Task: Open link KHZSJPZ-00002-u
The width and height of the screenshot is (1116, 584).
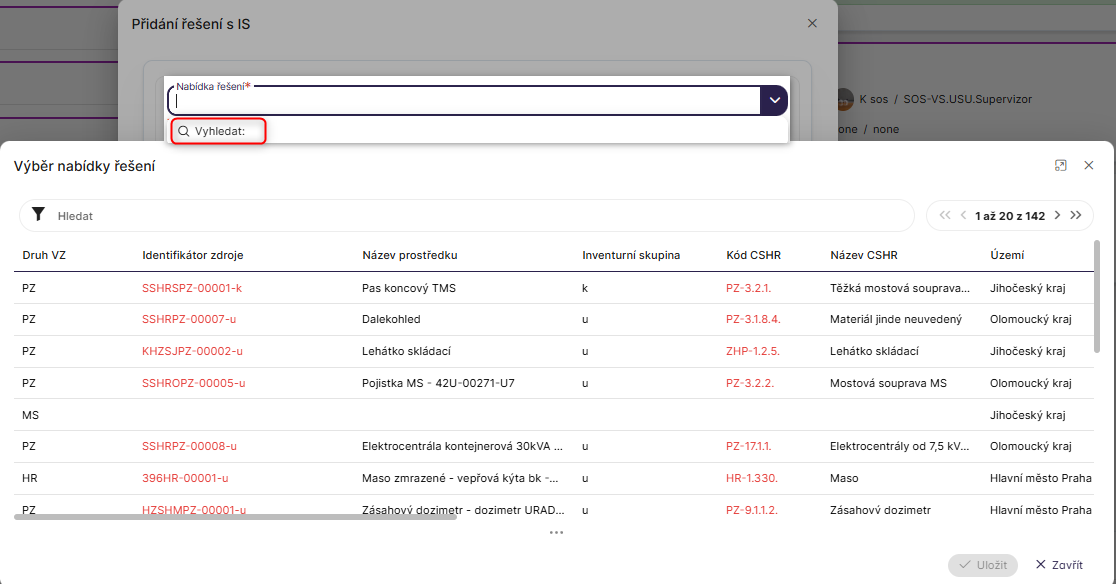Action: [x=192, y=352]
